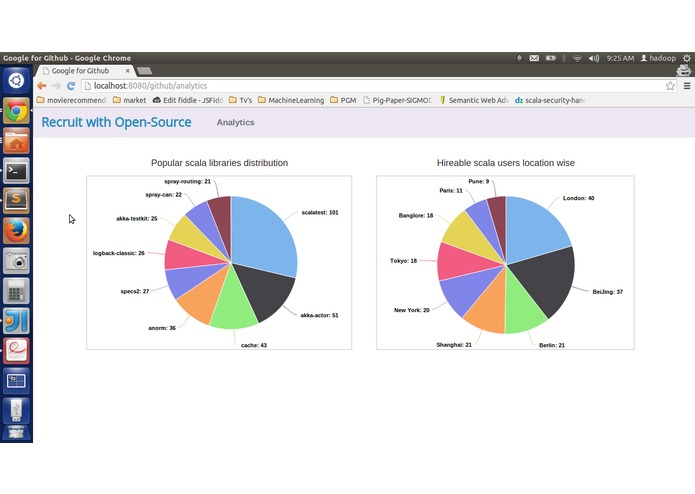Click the 'Pune: 9' label
Viewport: 695px width, 494px height.
(479, 182)
